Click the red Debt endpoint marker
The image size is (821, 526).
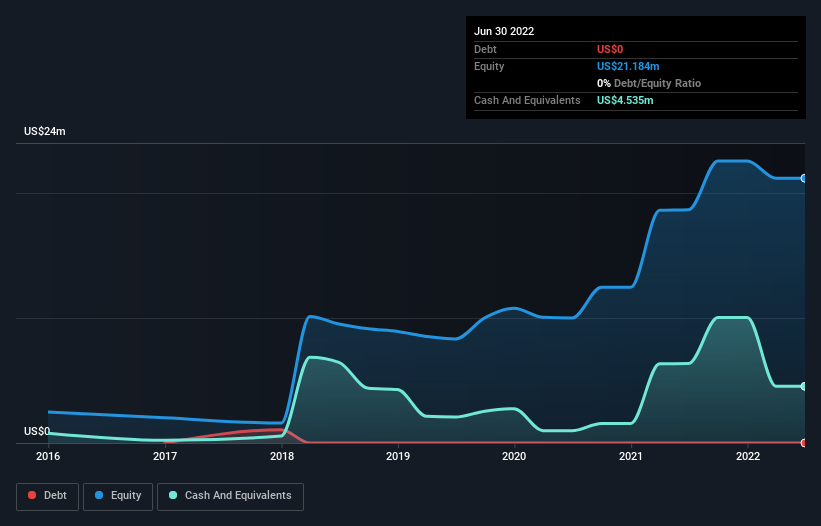pos(804,443)
